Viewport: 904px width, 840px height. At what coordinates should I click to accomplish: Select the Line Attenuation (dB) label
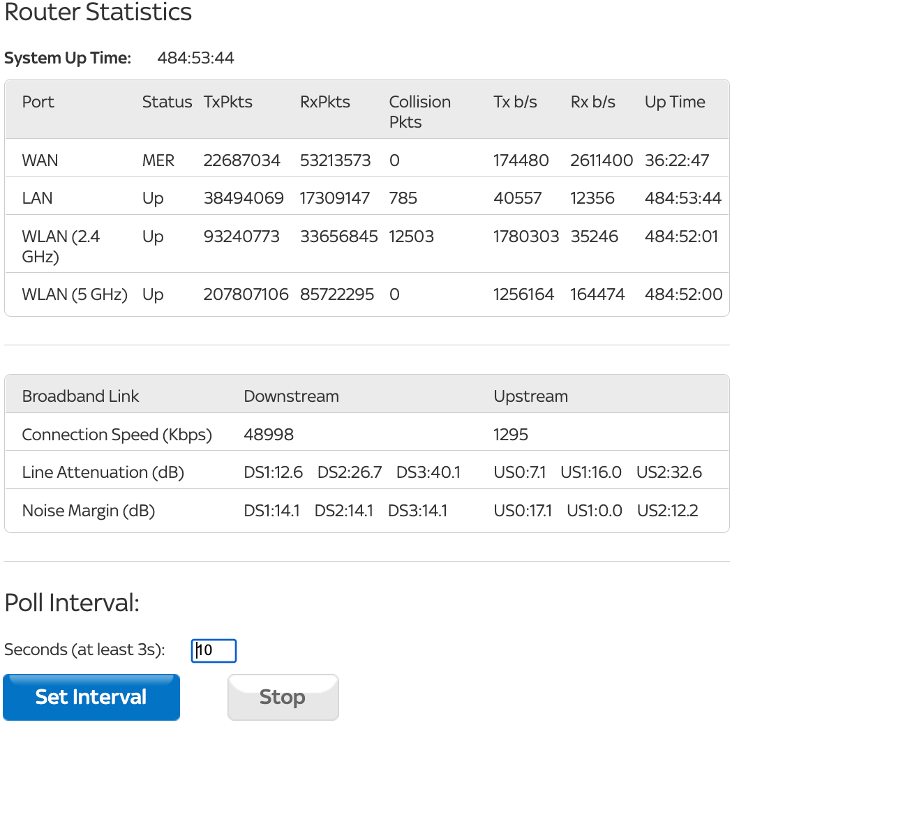[x=103, y=472]
